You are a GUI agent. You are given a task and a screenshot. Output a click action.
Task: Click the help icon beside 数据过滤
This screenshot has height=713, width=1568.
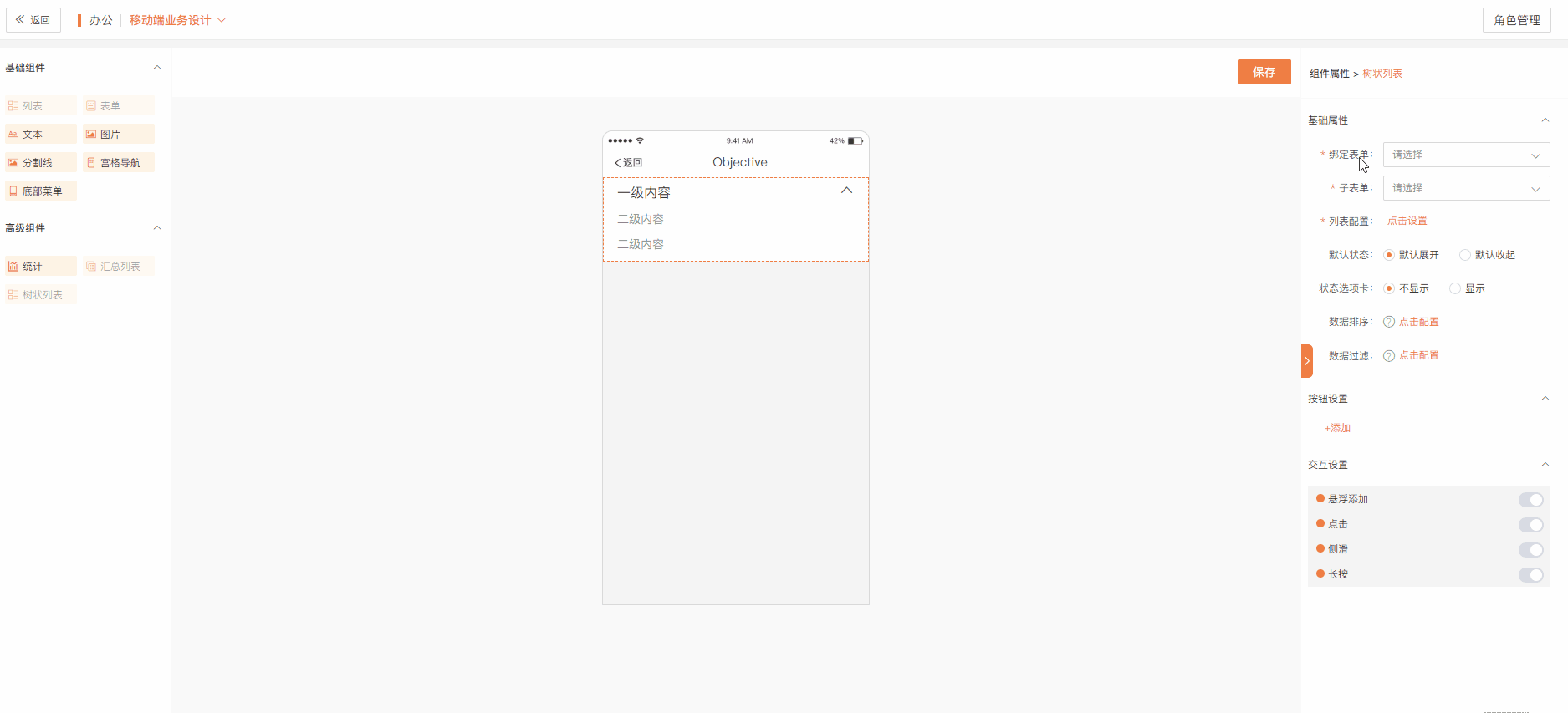(1389, 356)
